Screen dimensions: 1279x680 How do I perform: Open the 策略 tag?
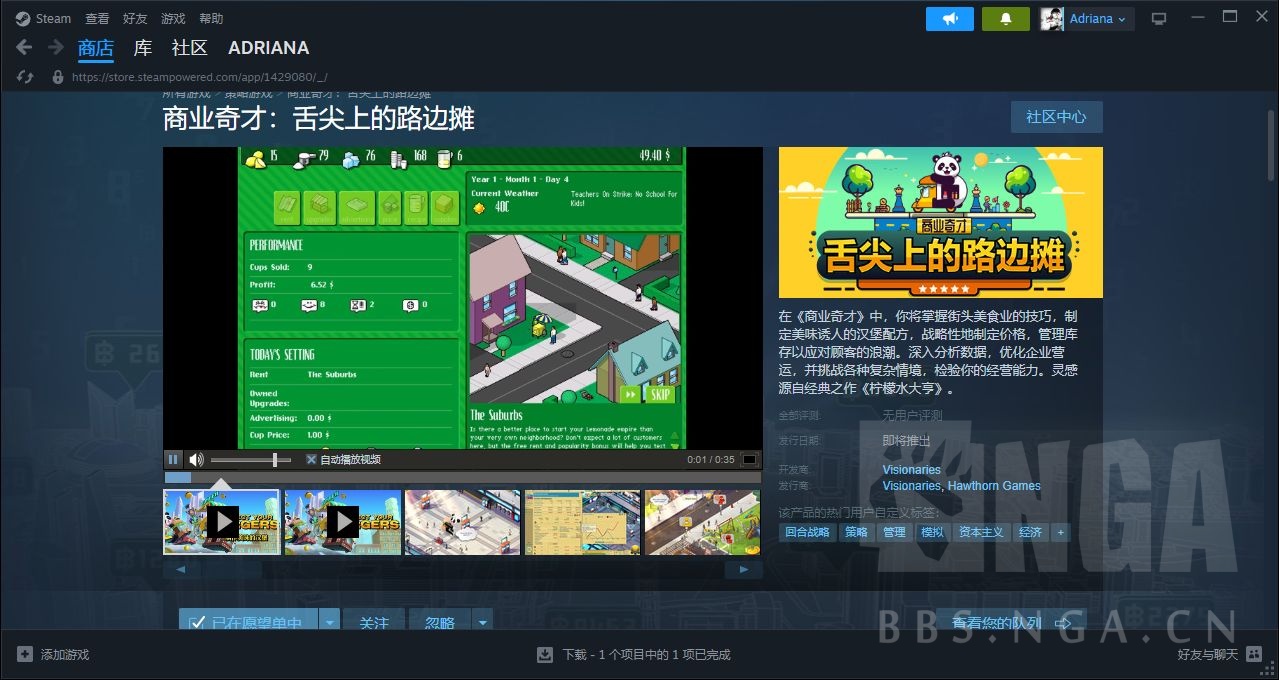tap(856, 532)
